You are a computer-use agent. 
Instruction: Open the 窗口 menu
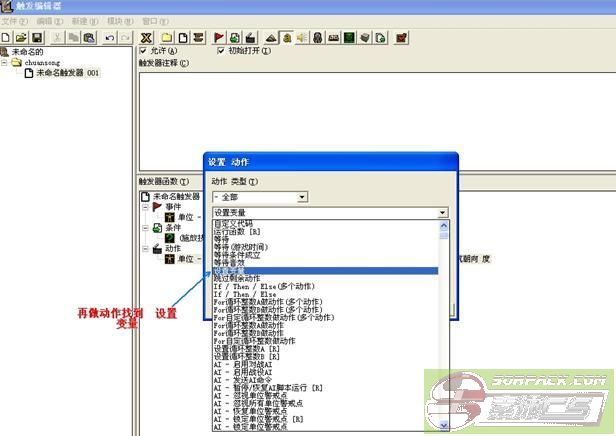point(152,20)
